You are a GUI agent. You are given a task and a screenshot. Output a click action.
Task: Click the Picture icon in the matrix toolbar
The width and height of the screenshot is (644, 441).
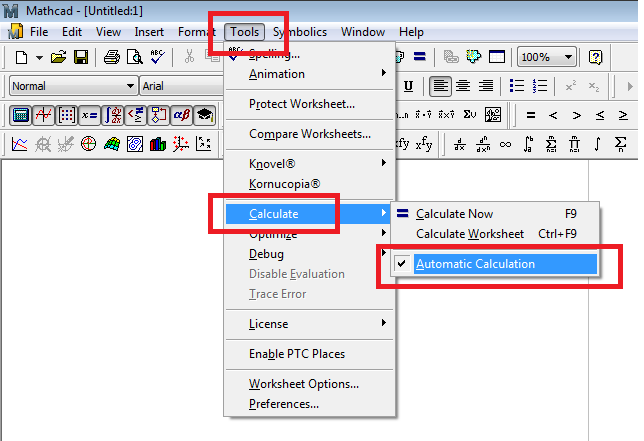click(492, 115)
